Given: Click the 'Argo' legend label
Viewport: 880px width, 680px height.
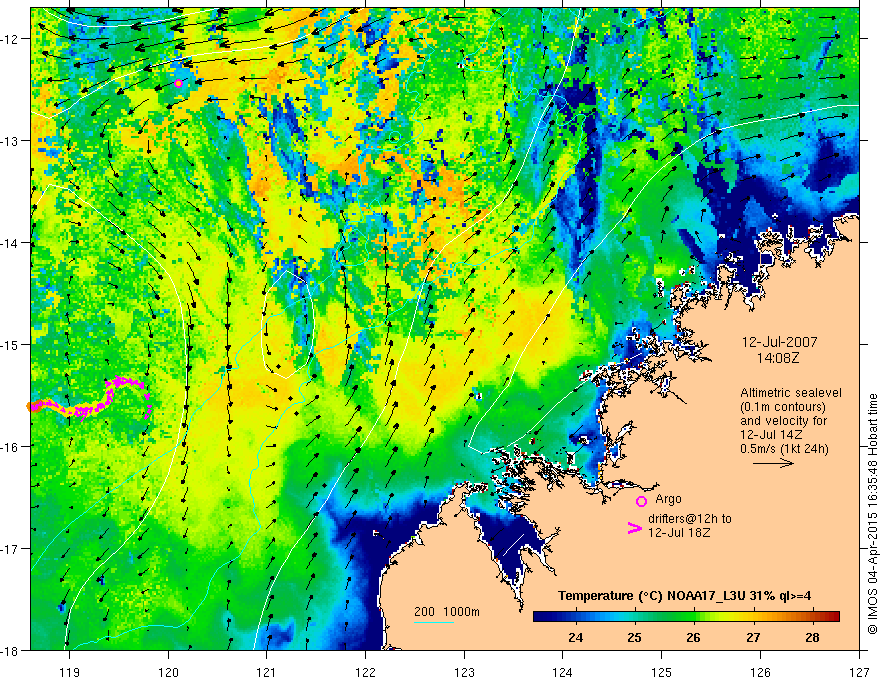Looking at the screenshot, I should coord(668,499).
